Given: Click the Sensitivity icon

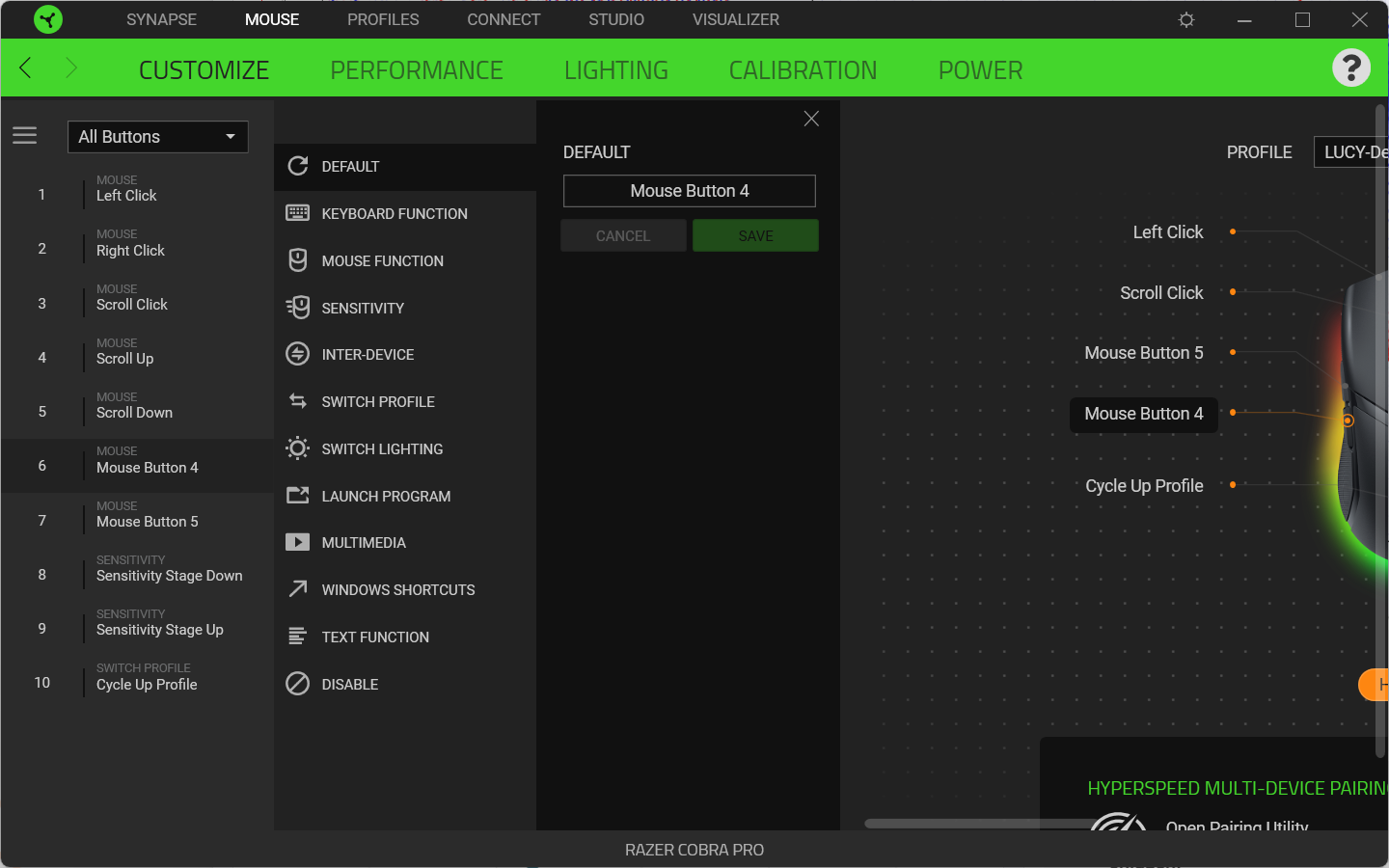Looking at the screenshot, I should click(298, 308).
